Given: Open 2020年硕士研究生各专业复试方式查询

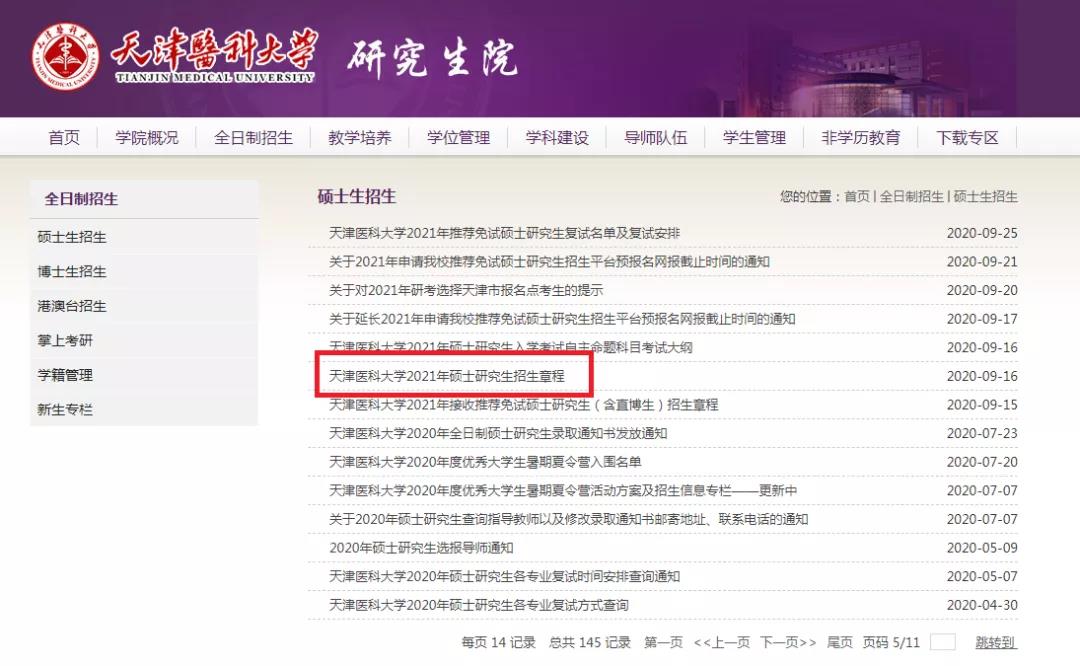Looking at the screenshot, I should pyautogui.click(x=479, y=605).
